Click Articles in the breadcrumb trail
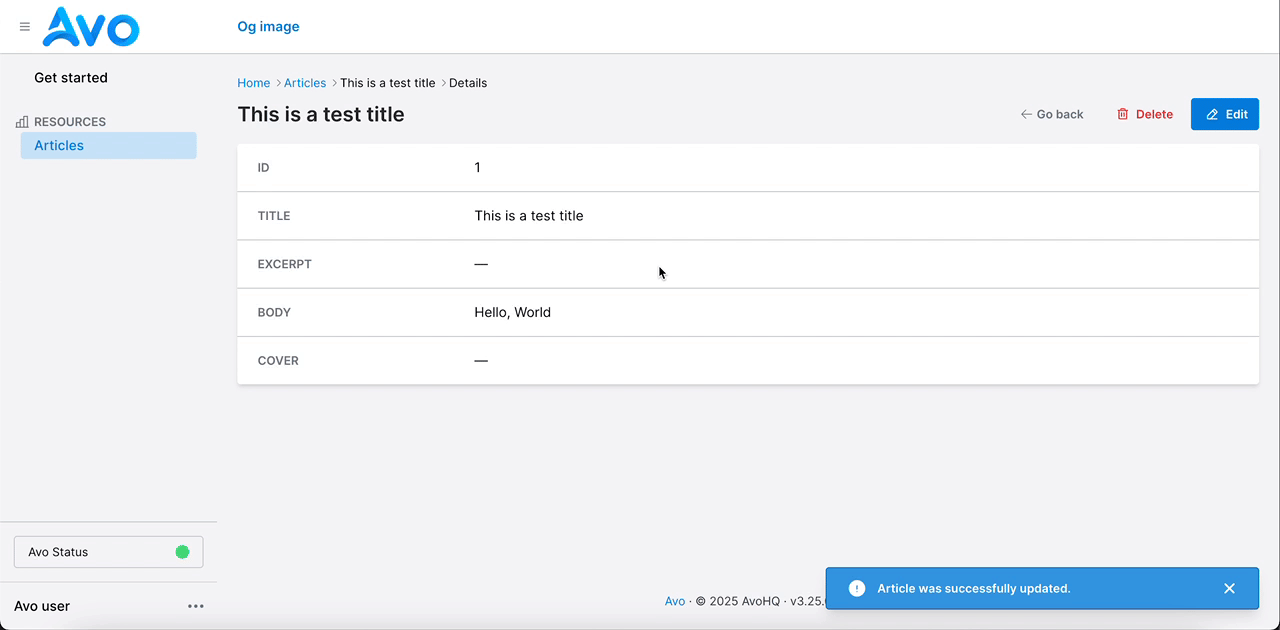 pos(305,83)
